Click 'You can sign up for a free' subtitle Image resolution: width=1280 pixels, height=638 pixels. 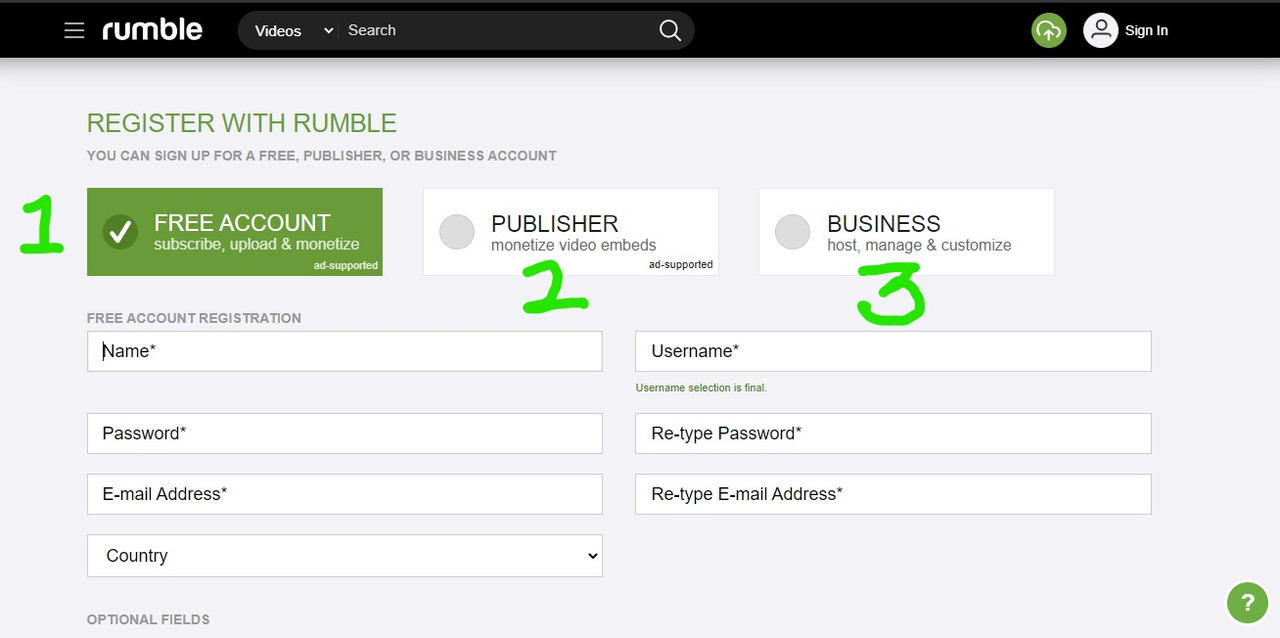(322, 156)
